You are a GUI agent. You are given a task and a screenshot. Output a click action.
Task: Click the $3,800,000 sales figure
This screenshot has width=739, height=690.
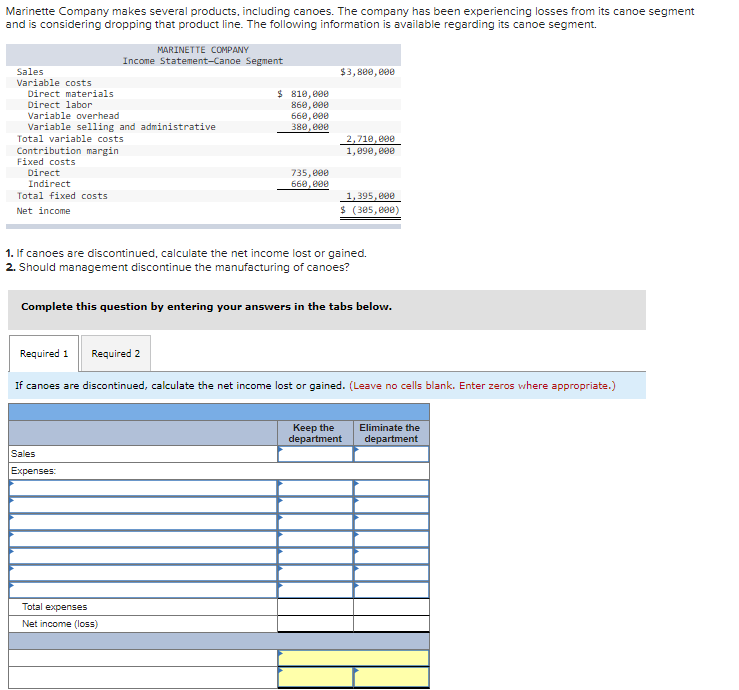point(368,72)
